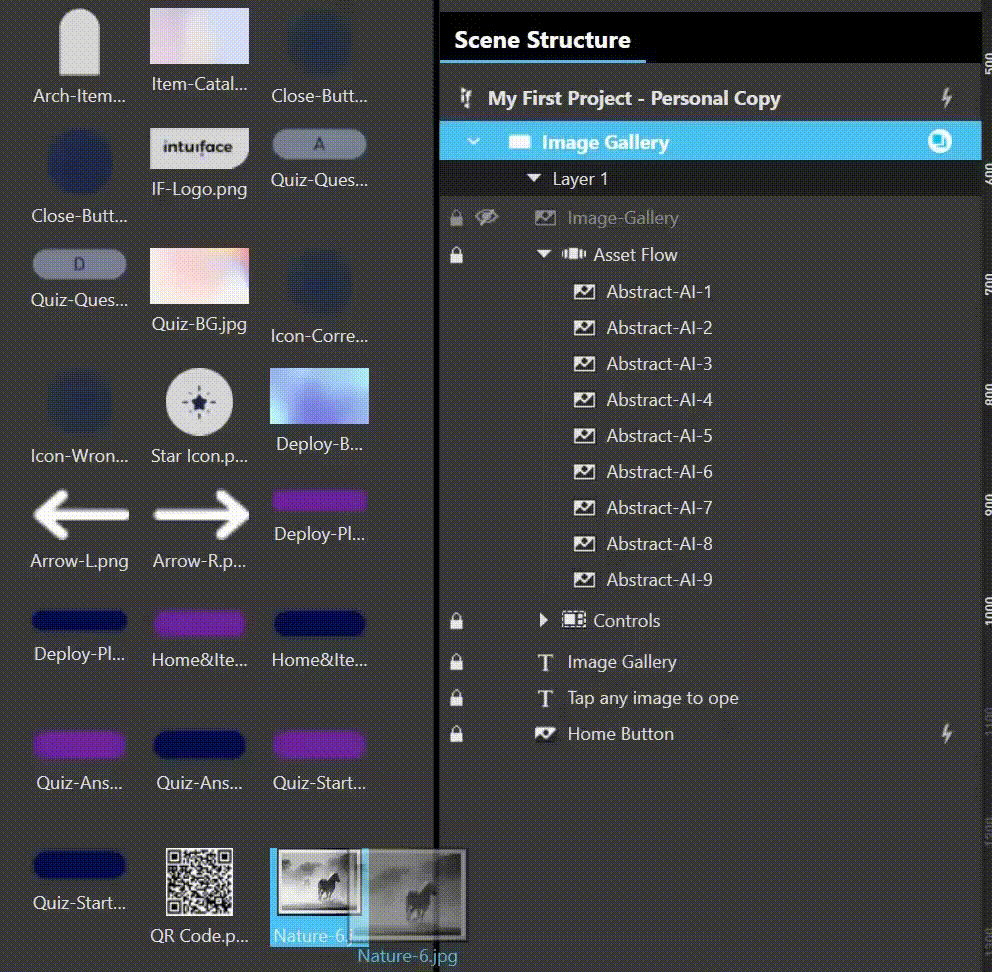Click the grayed image icon beside Image-Gallery
The height and width of the screenshot is (972, 992).
click(x=546, y=217)
